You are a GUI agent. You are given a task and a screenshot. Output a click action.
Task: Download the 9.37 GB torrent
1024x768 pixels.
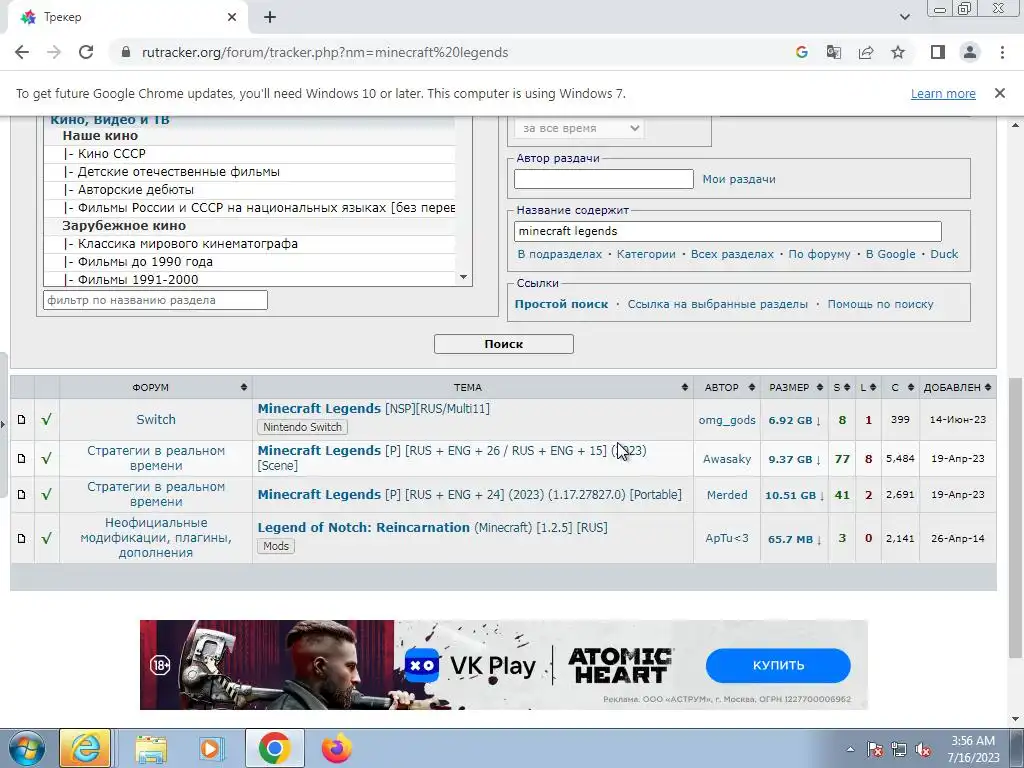coord(794,459)
